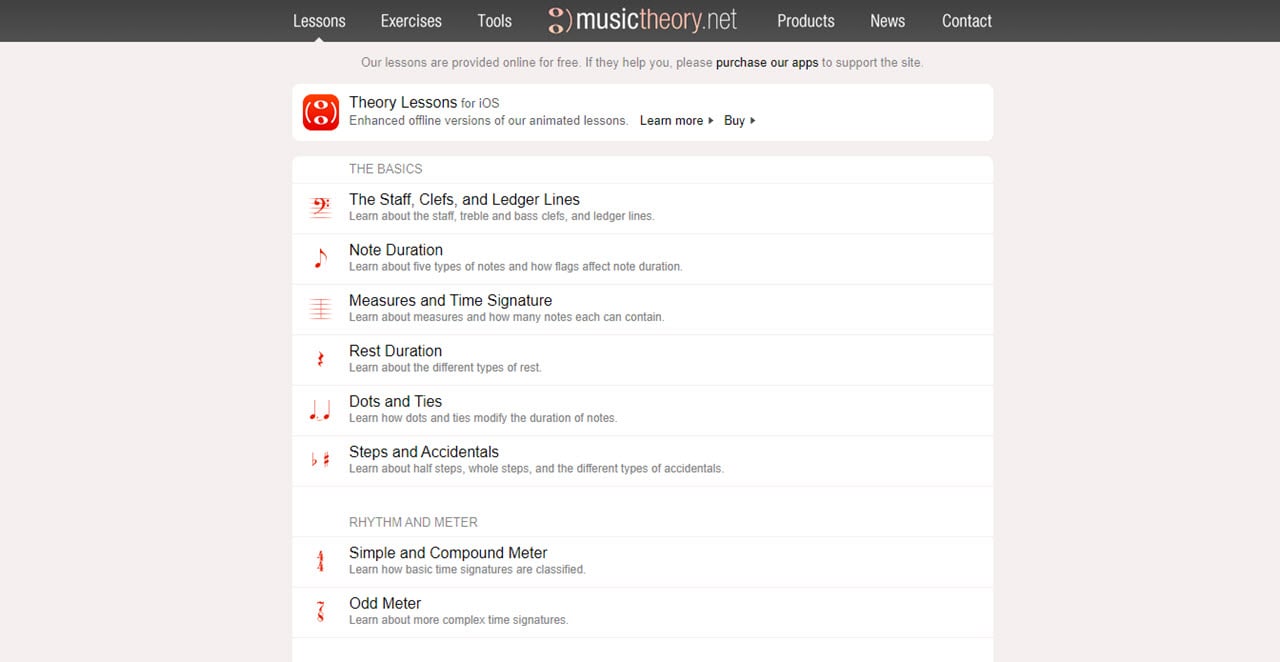Open the Tools menu
1280x662 pixels.
[494, 21]
